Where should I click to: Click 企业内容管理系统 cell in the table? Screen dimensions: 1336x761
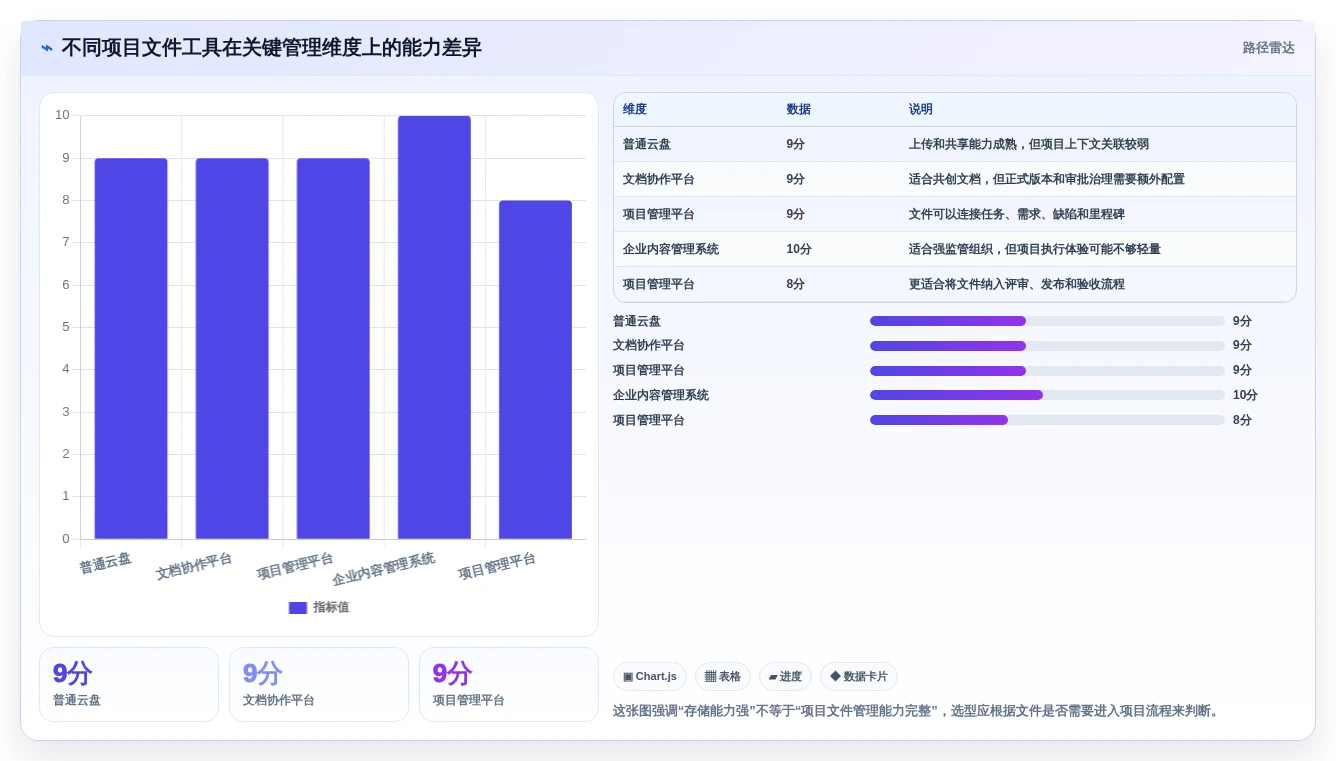click(x=671, y=250)
